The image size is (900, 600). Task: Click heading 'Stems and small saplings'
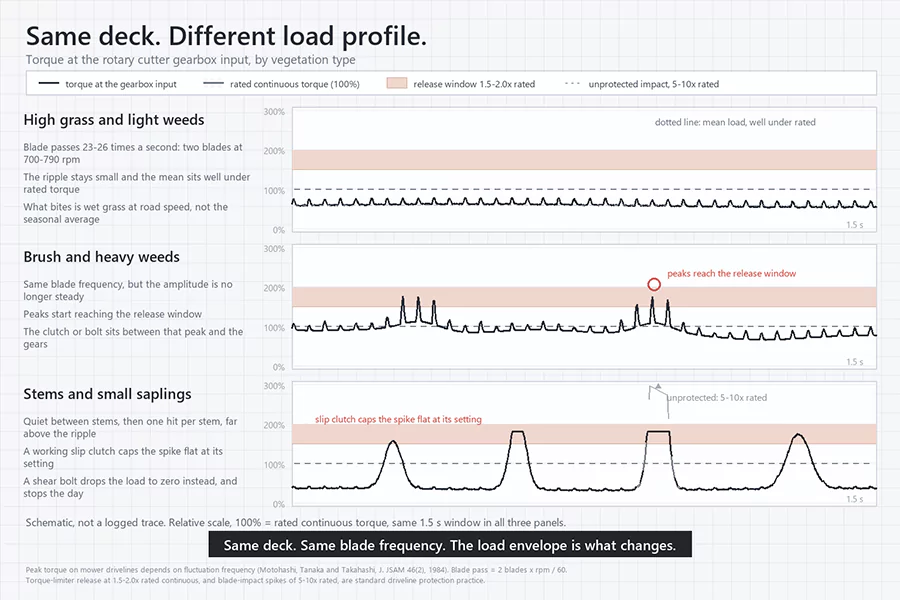click(x=107, y=394)
